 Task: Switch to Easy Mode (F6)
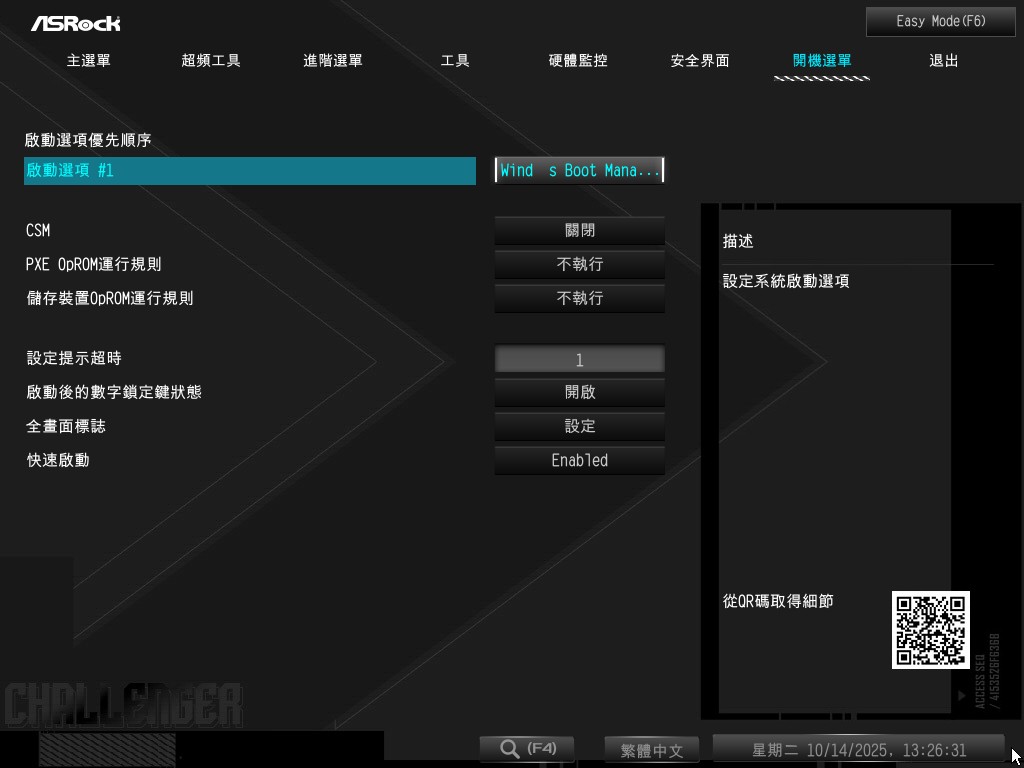(940, 21)
